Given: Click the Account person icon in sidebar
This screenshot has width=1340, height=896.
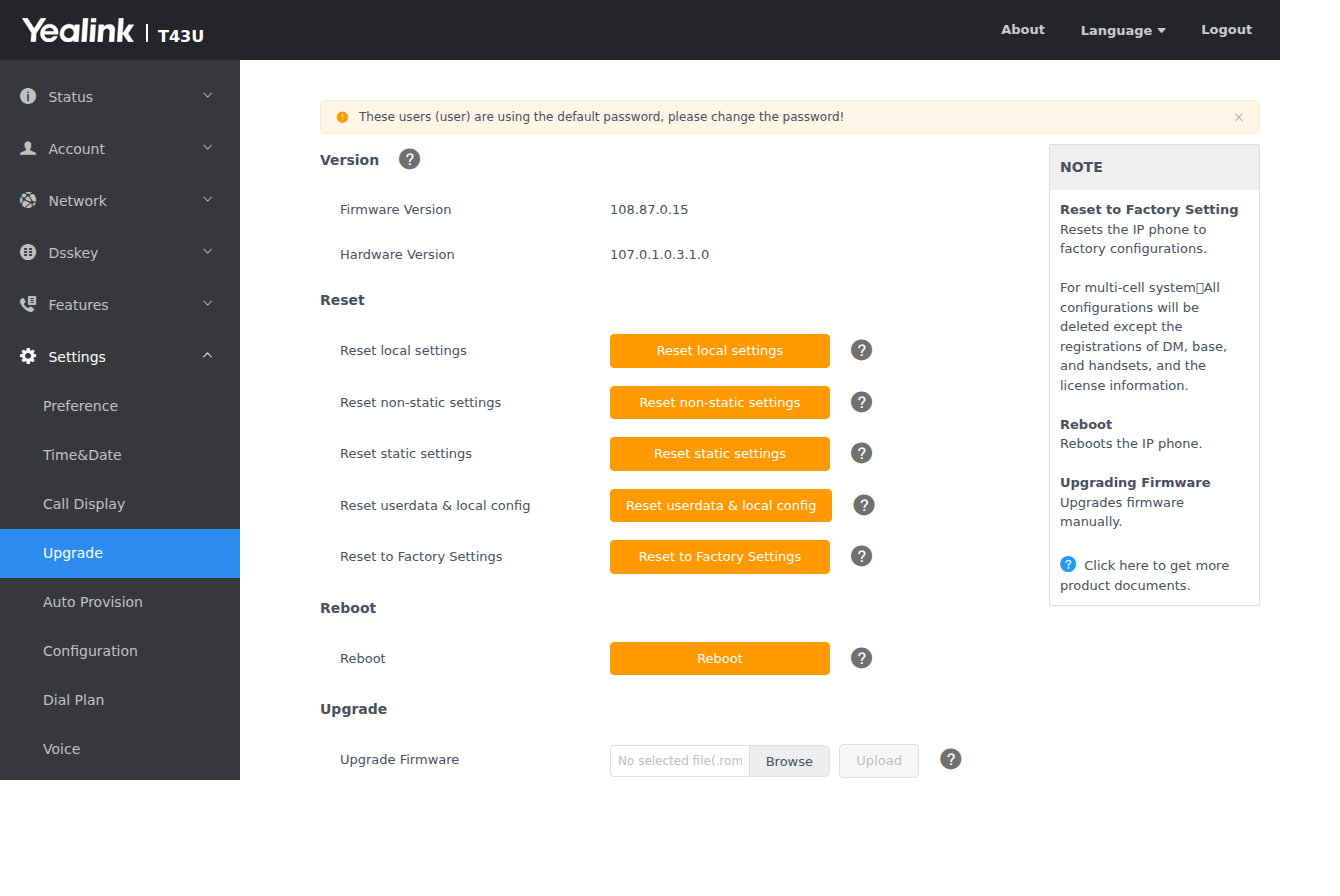Looking at the screenshot, I should coord(28,148).
